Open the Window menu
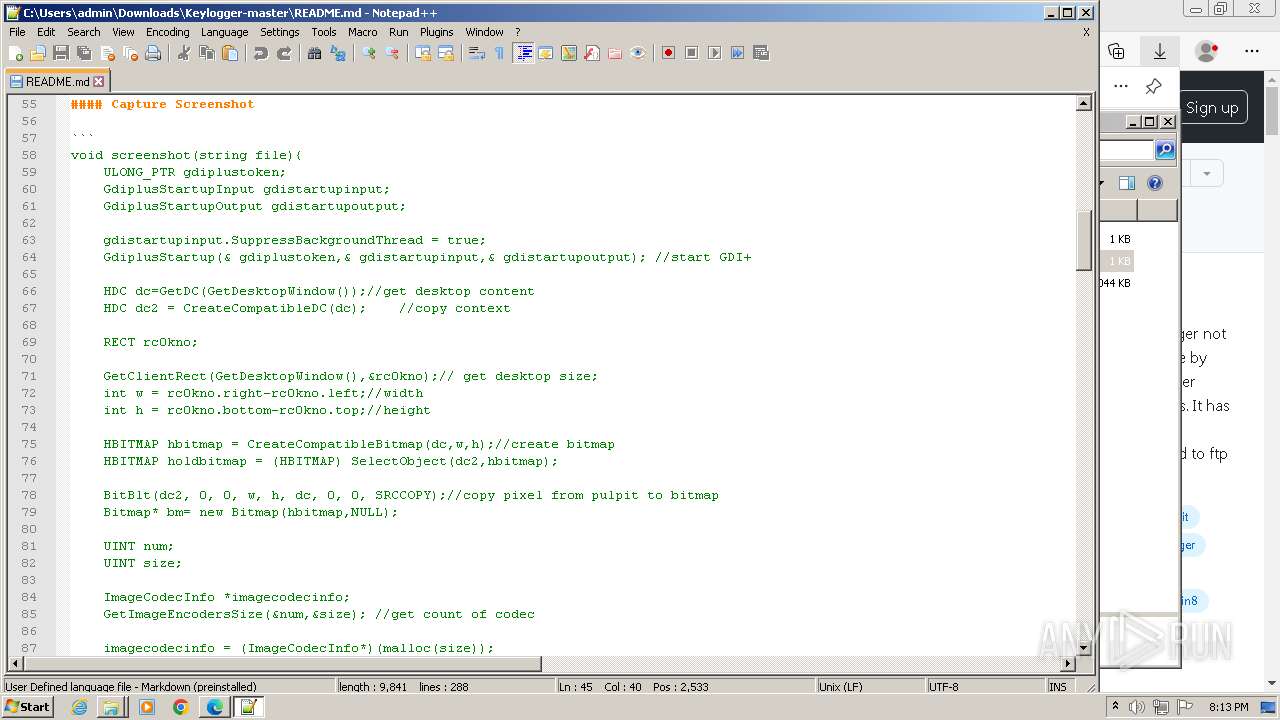This screenshot has width=1280, height=720. (484, 32)
